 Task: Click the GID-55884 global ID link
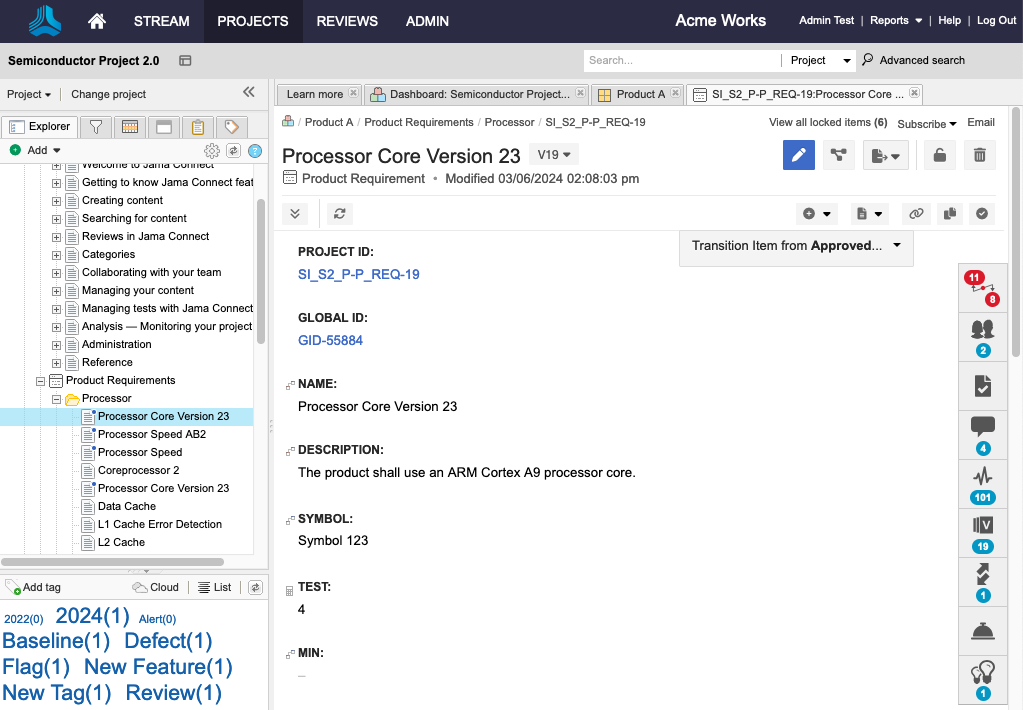[330, 340]
